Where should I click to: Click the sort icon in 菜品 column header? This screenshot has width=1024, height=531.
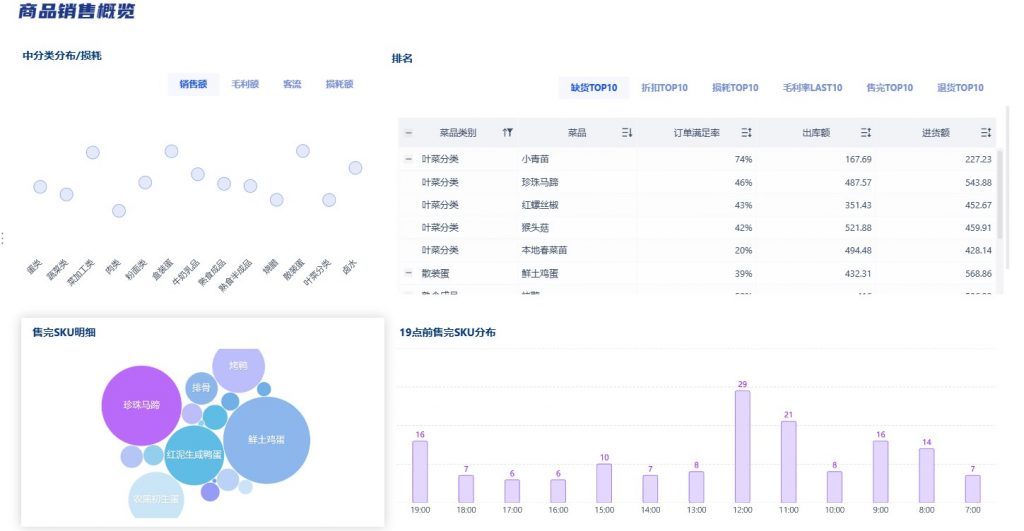click(x=627, y=133)
